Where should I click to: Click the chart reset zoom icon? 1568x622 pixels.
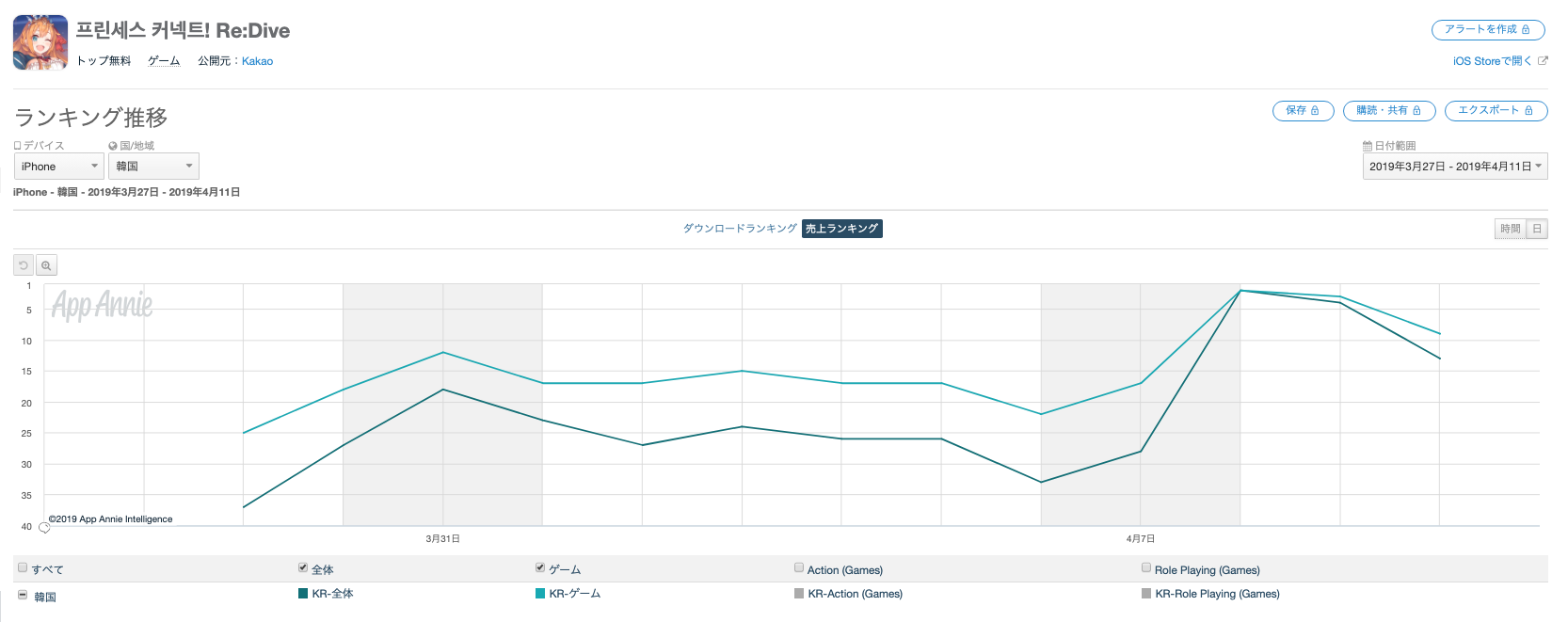pyautogui.click(x=24, y=265)
